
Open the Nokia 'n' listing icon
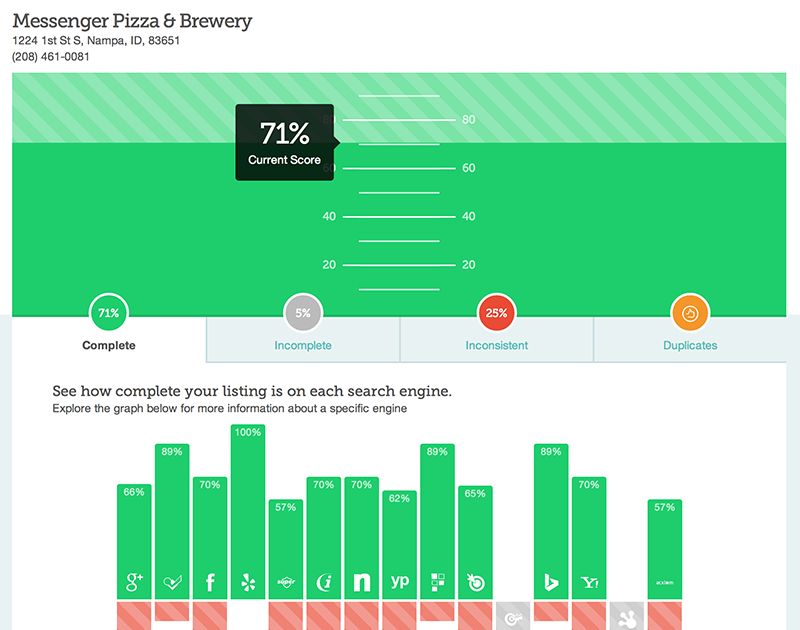point(362,582)
